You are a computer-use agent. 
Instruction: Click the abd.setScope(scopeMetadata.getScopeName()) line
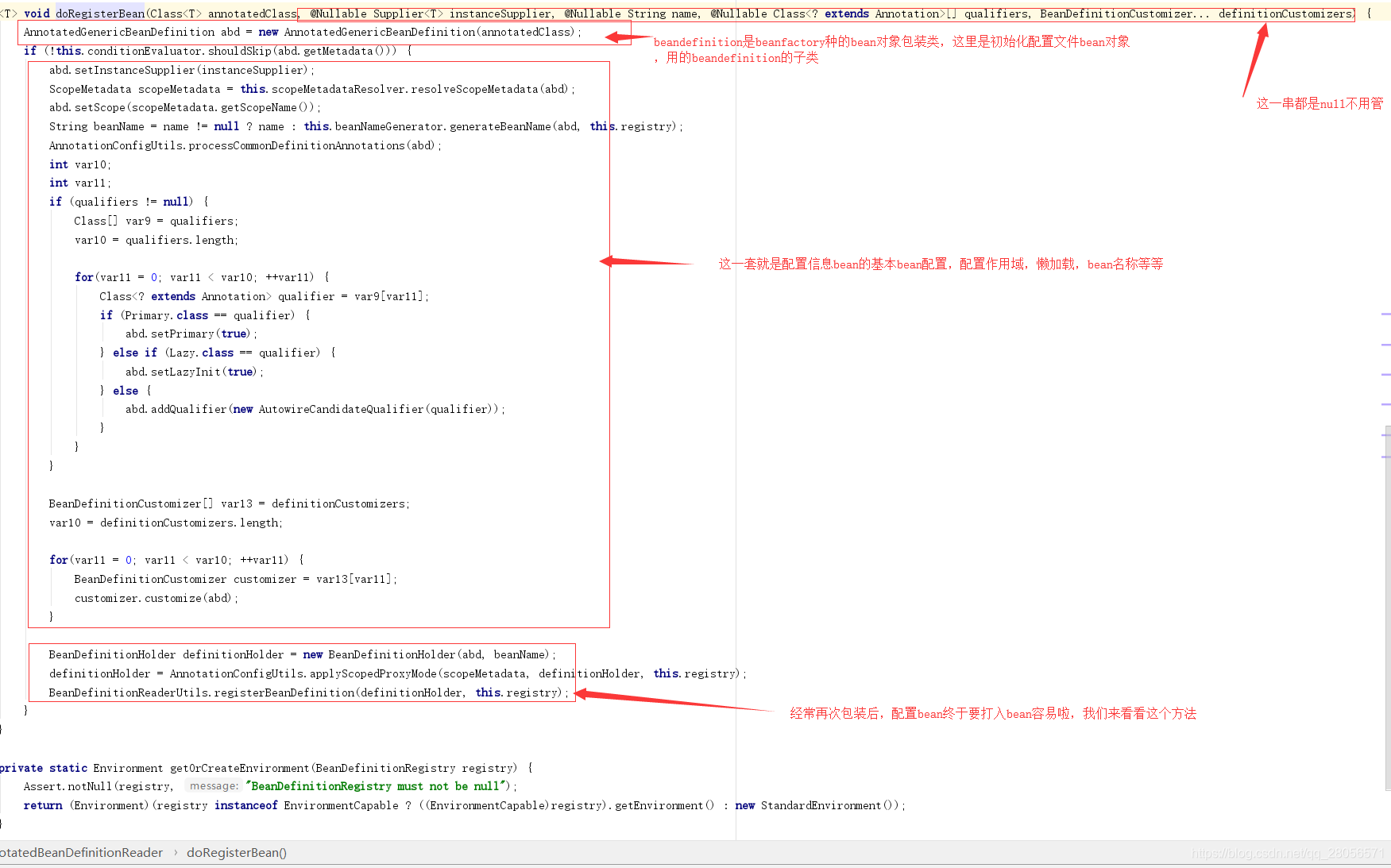coord(185,107)
